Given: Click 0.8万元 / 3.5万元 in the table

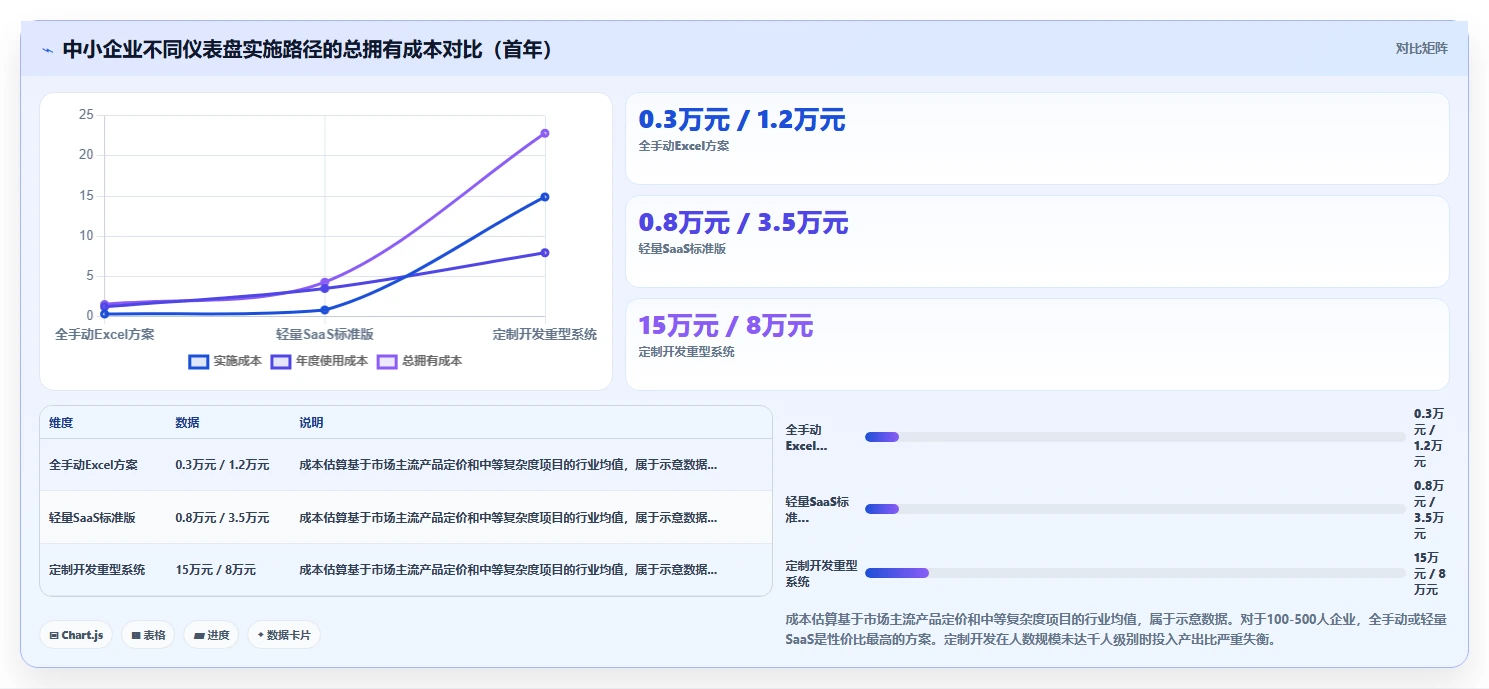Looking at the screenshot, I should click(x=222, y=518).
